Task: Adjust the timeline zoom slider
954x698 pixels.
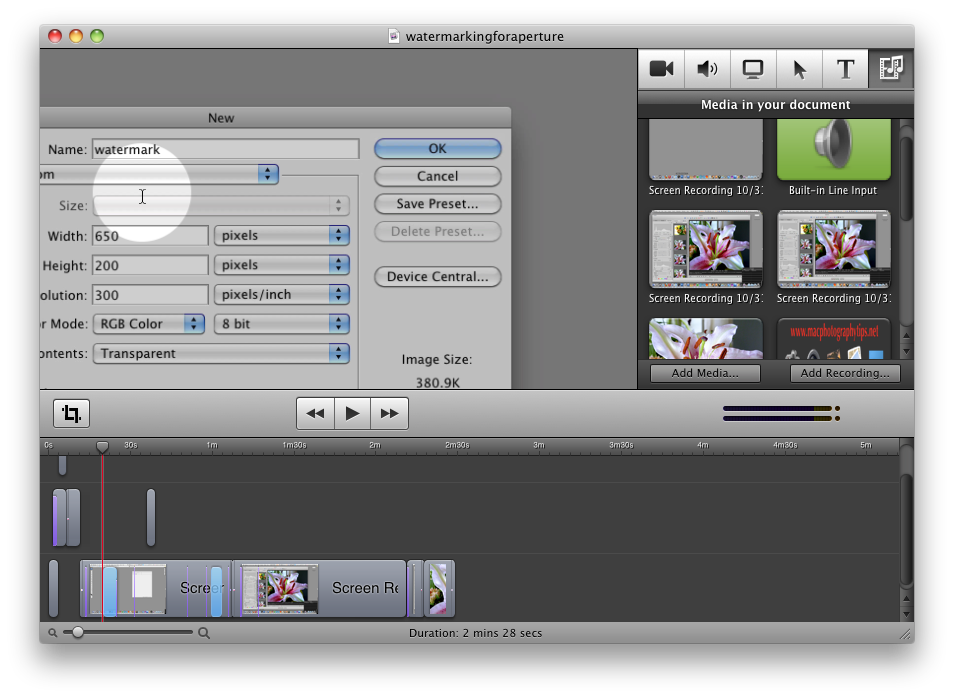Action: 78,633
